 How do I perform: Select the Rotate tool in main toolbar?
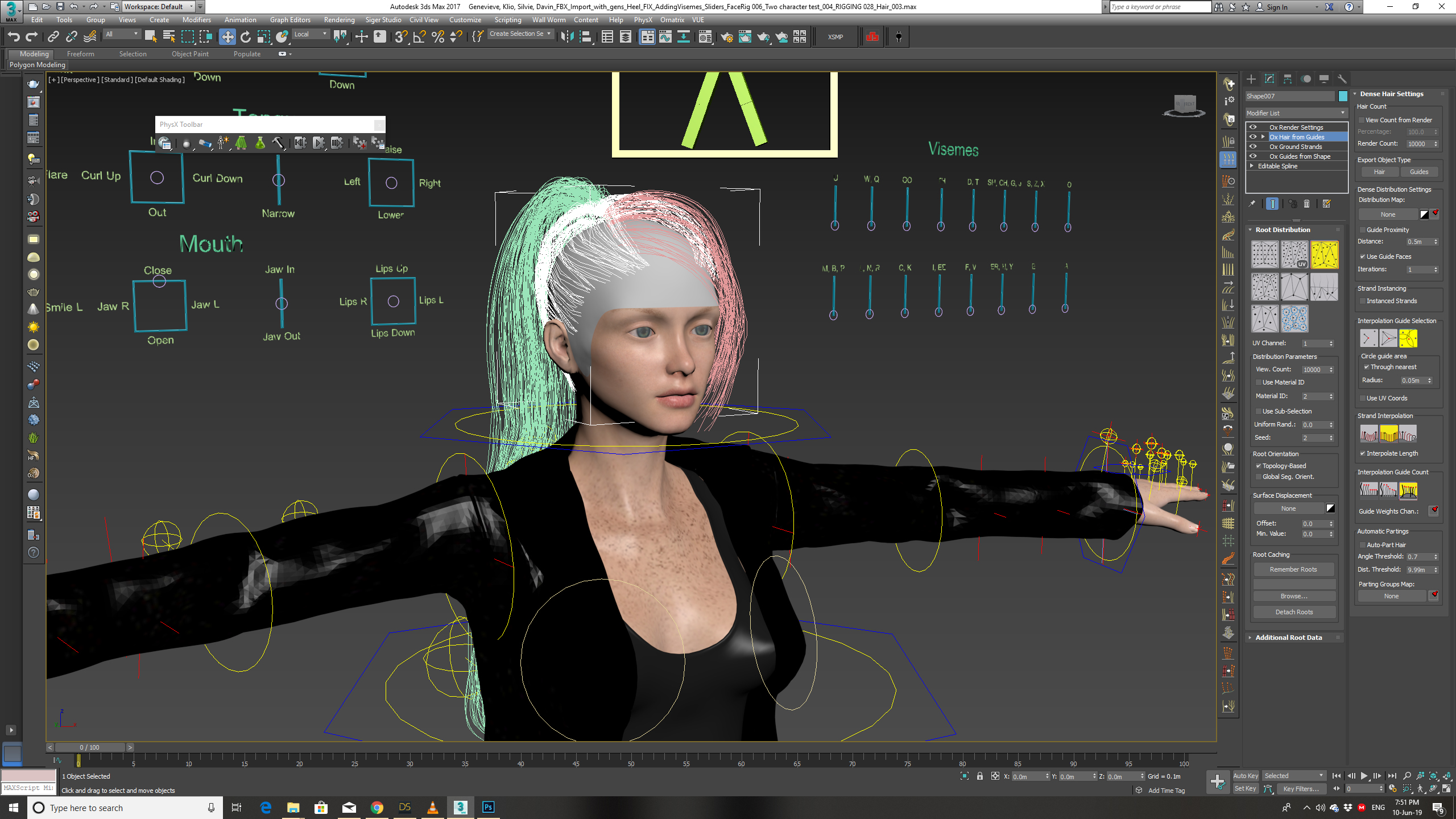246,37
